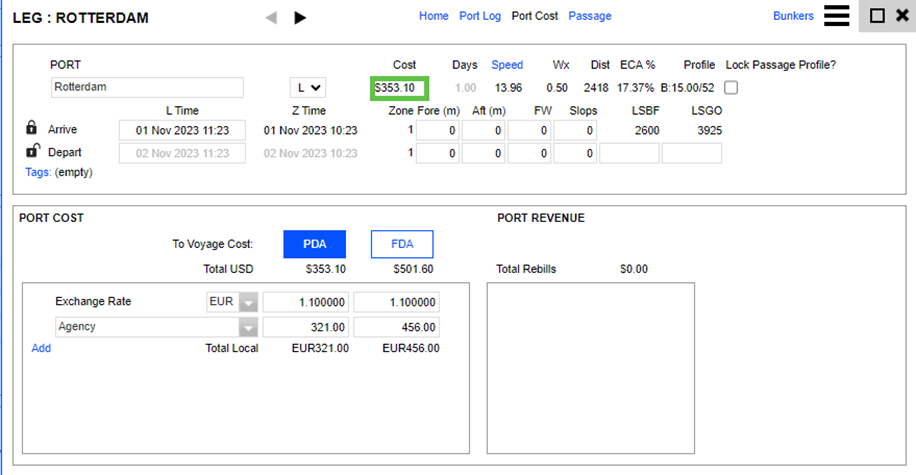
Task: Switch to the Passage tab
Action: (x=589, y=16)
